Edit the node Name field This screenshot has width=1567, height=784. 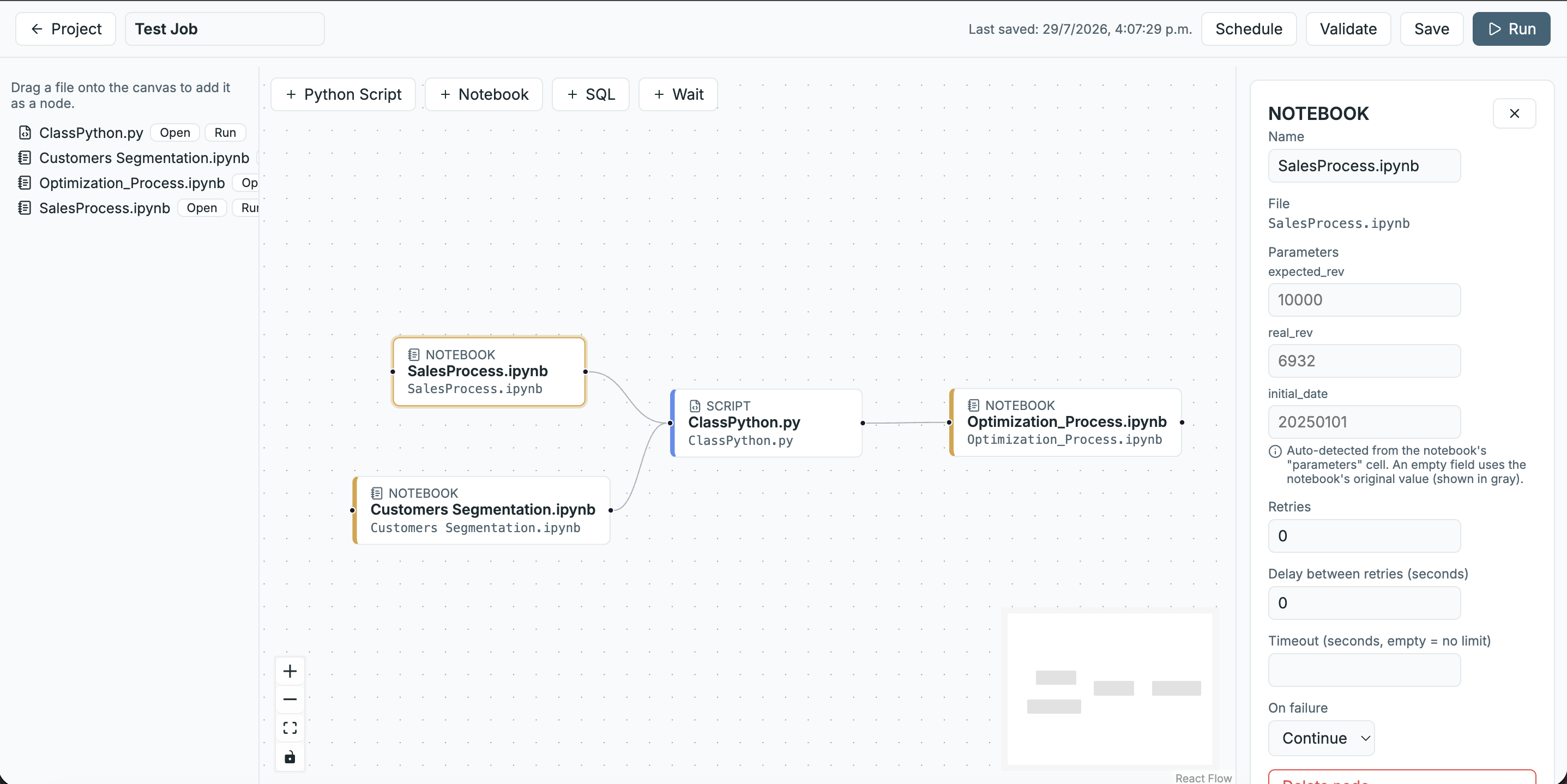point(1364,165)
